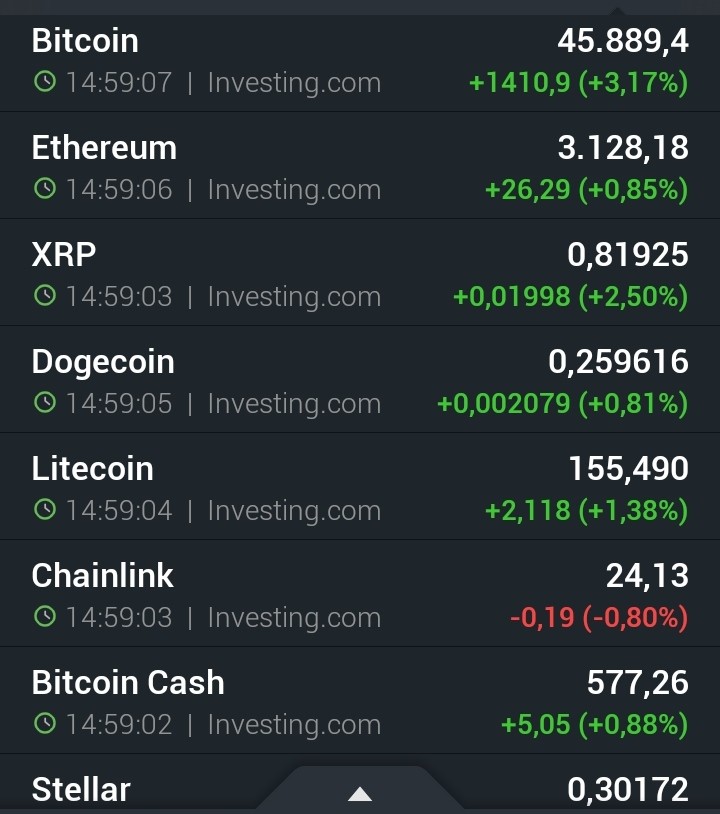Expand the bottom panel with the up arrow
Screen dimensions: 720x814
[x=360, y=793]
